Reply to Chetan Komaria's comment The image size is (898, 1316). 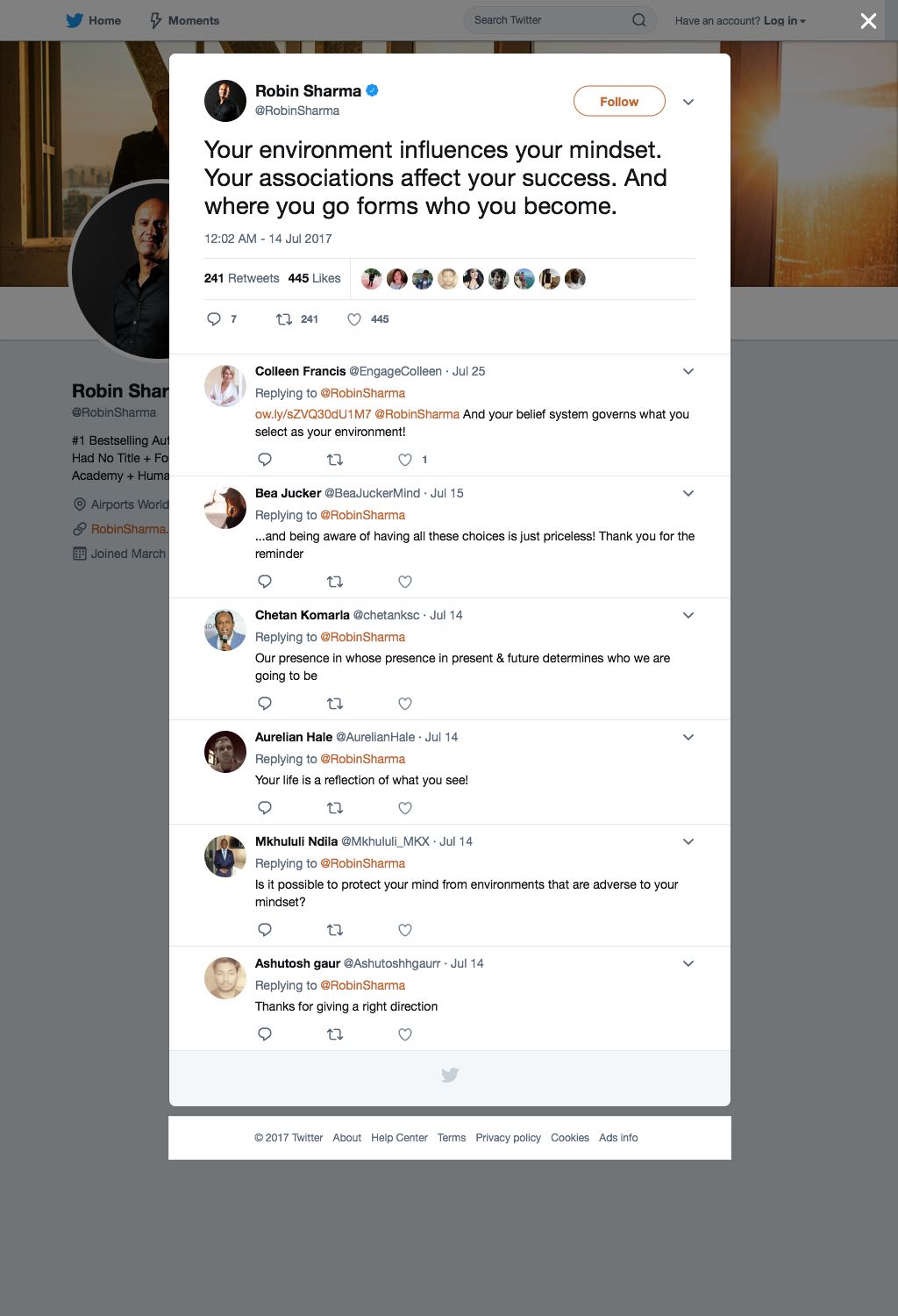[265, 704]
